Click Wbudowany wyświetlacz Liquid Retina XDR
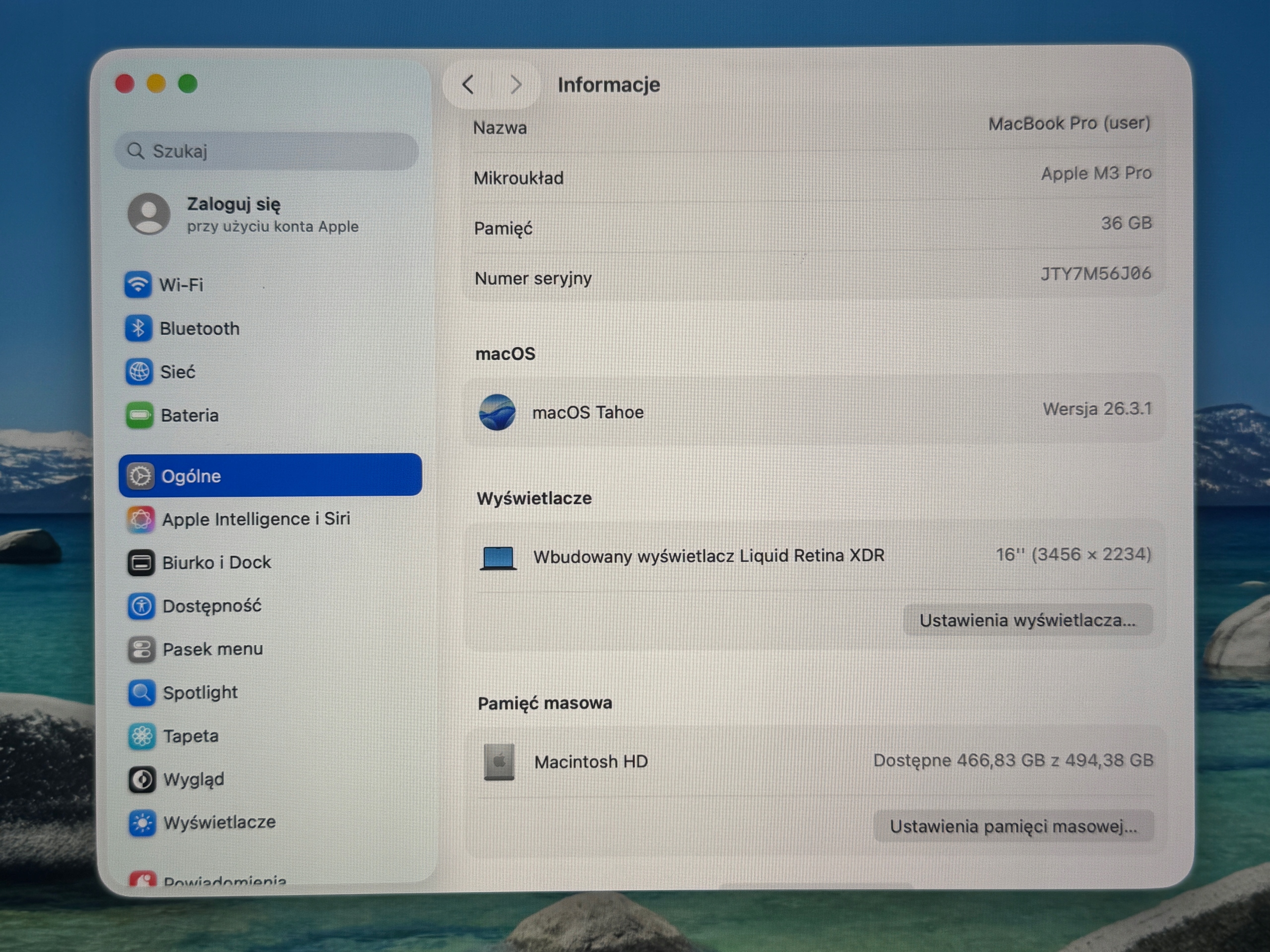This screenshot has width=1270, height=952. [709, 556]
